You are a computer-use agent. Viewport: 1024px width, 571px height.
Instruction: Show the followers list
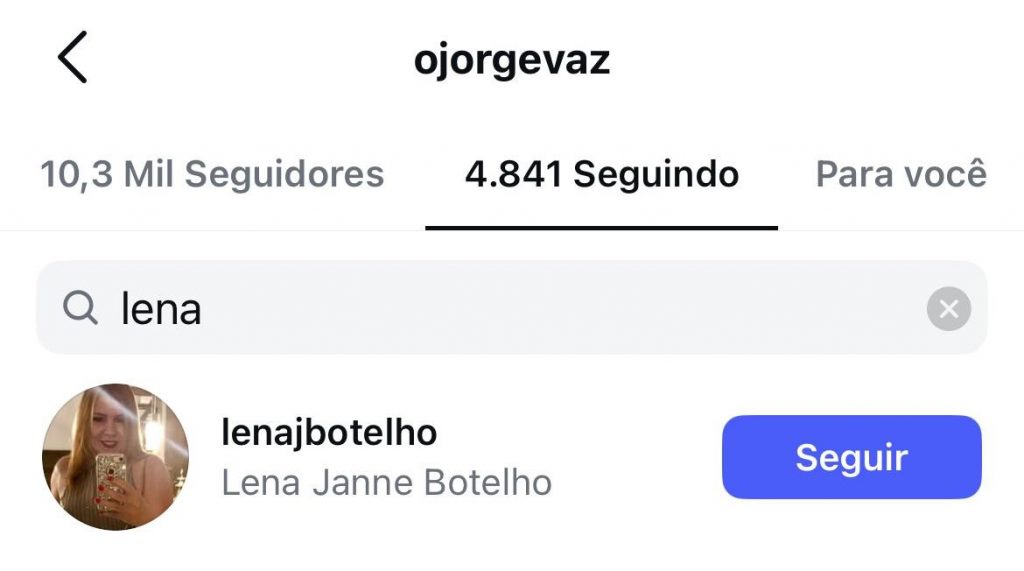tap(212, 174)
